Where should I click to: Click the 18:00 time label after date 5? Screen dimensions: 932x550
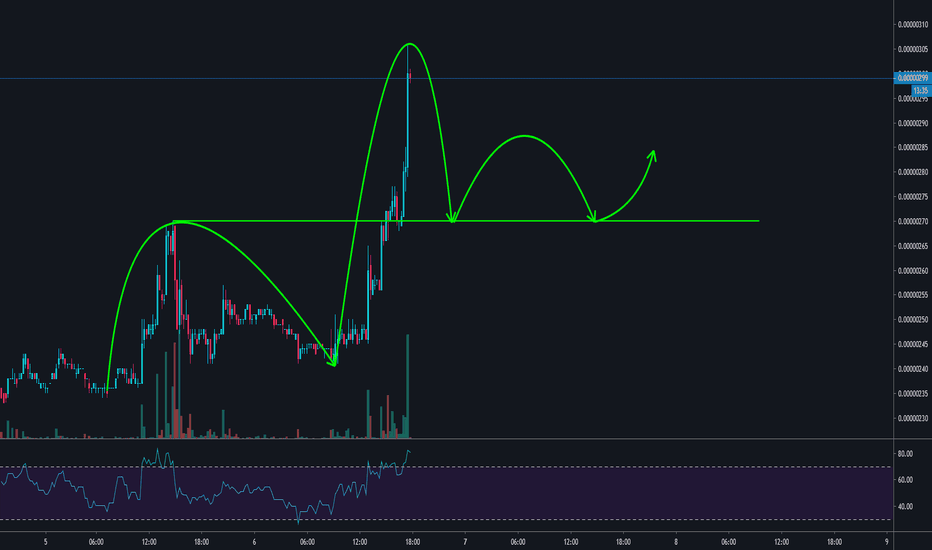[x=201, y=542]
